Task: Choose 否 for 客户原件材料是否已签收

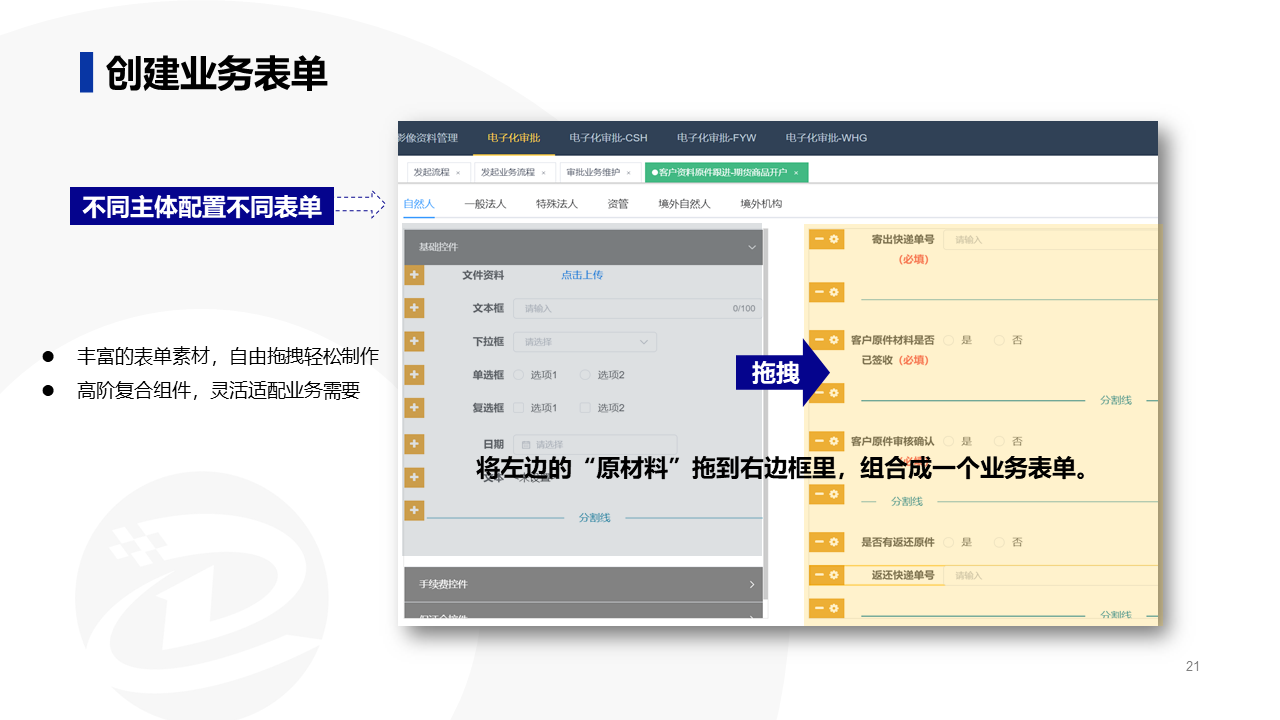Action: [x=999, y=340]
